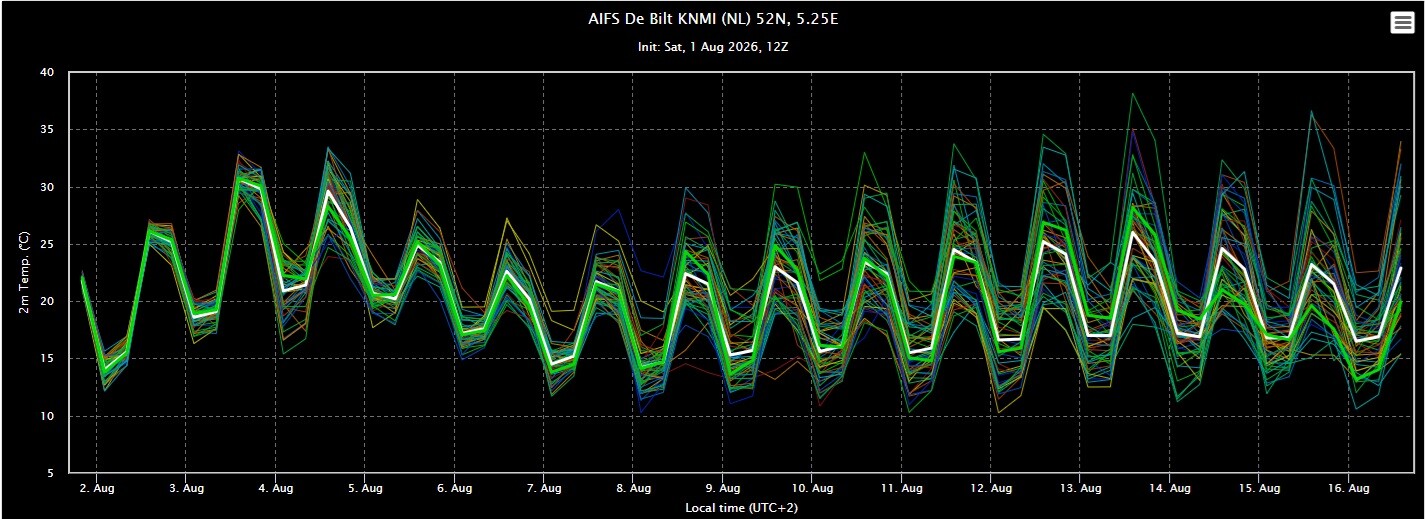Click the 11. Aug date label
The image size is (1425, 519).
[x=902, y=488]
